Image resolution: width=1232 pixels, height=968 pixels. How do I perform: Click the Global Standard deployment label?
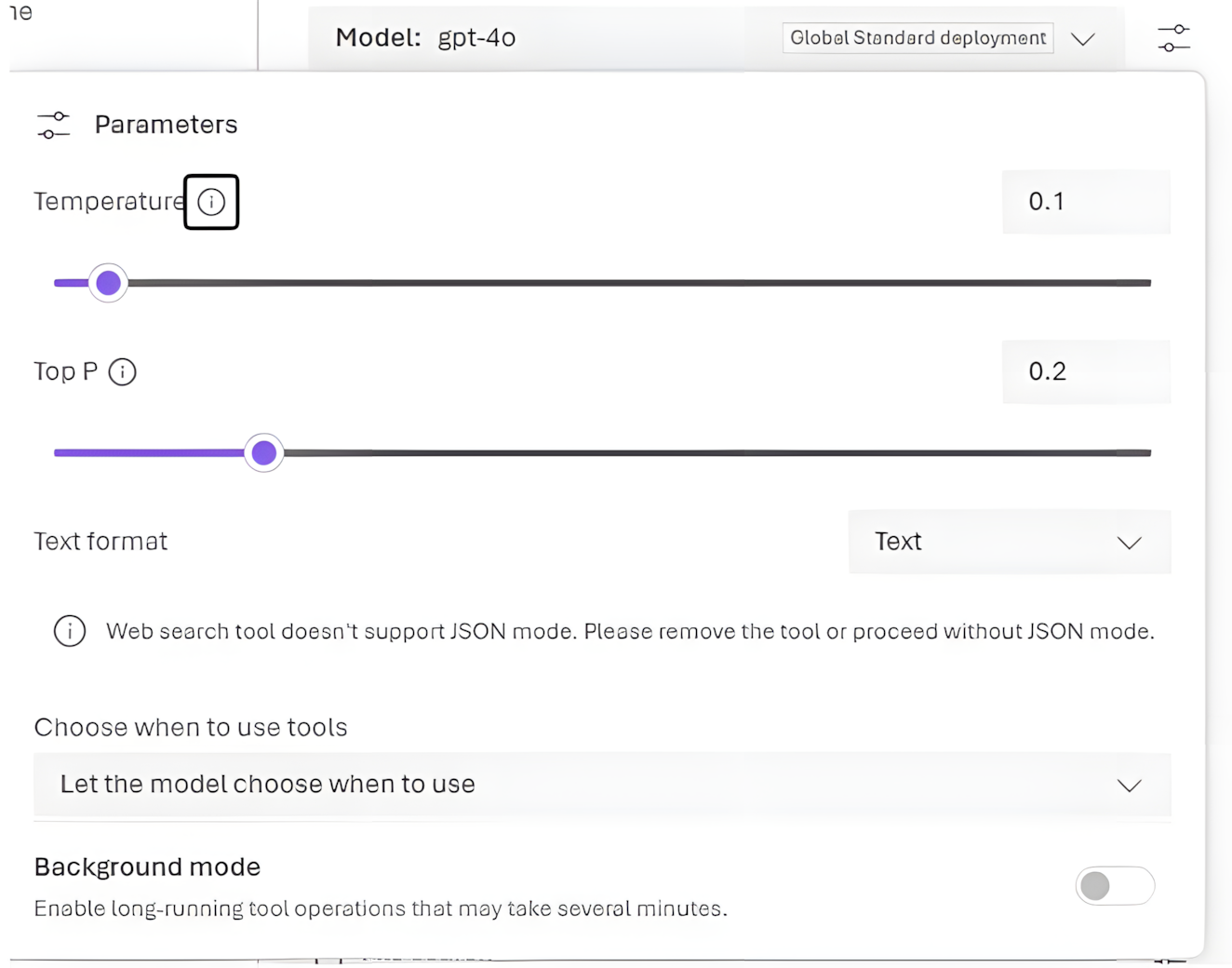coord(917,38)
